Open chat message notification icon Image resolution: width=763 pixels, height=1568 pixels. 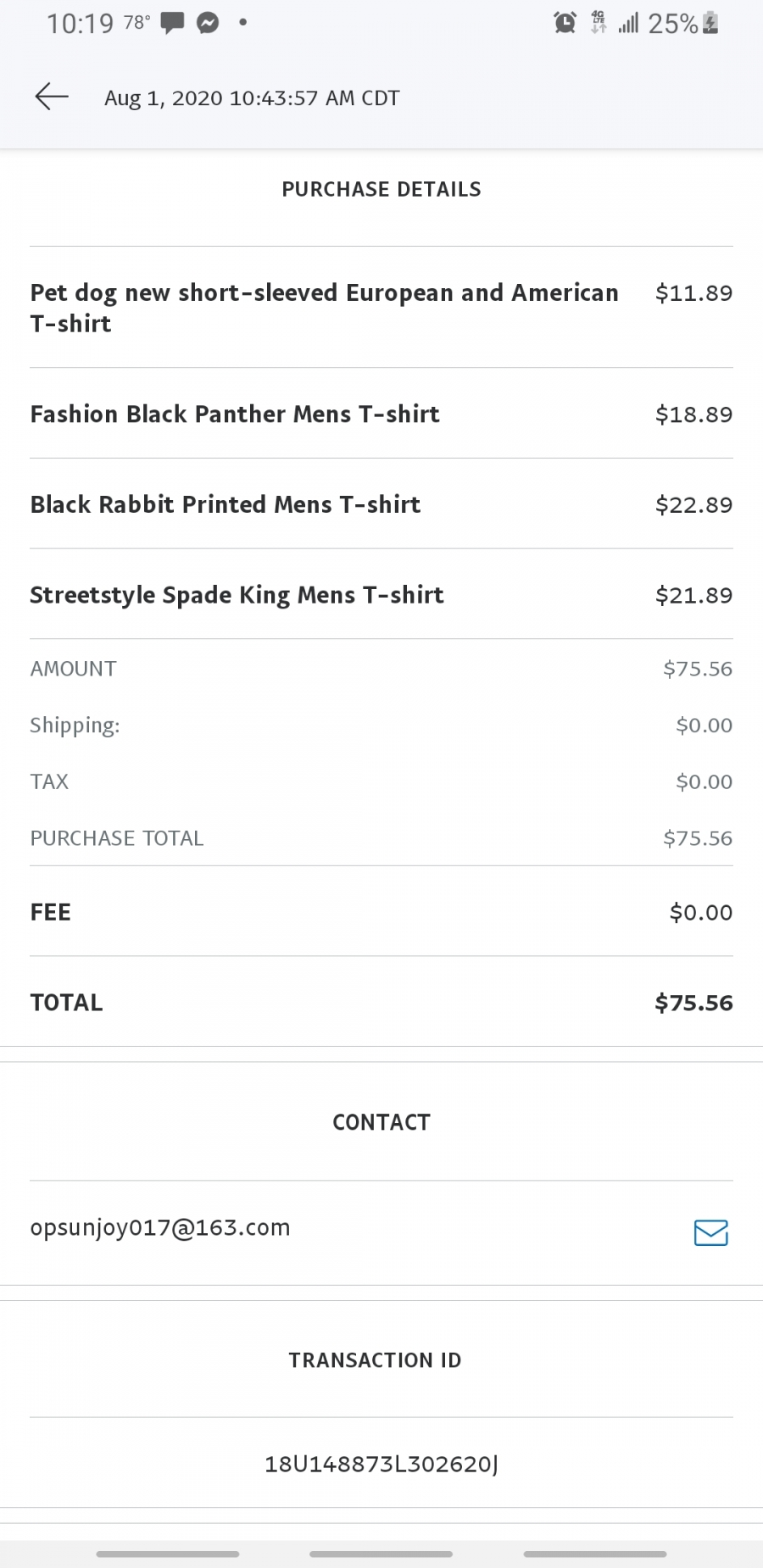click(173, 23)
